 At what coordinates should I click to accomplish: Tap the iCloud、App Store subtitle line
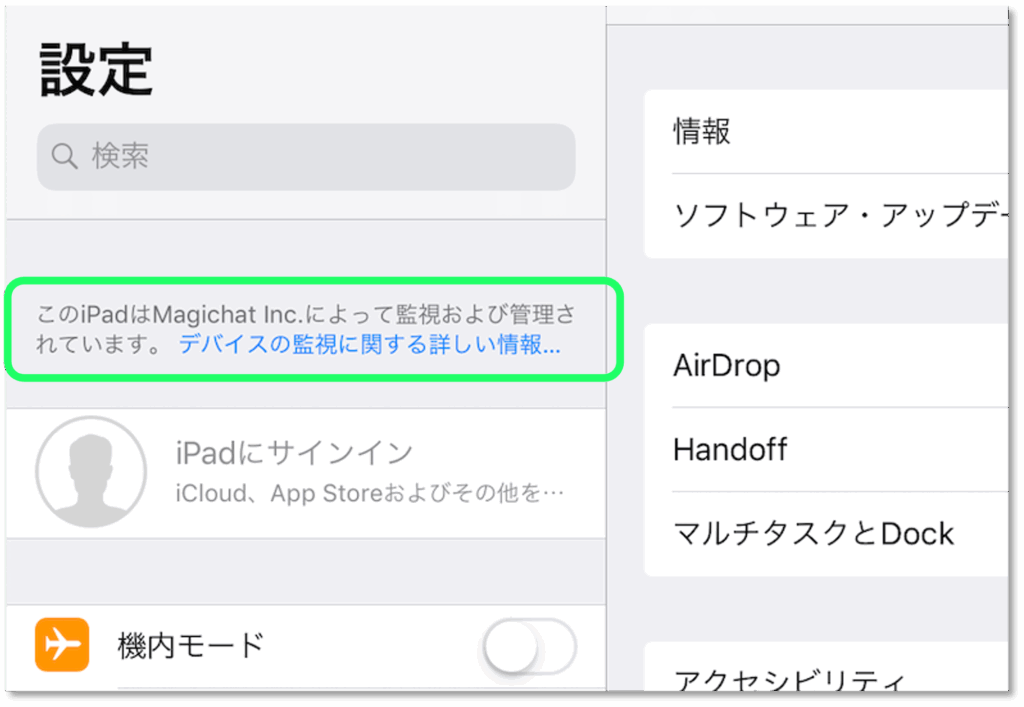click(369, 493)
